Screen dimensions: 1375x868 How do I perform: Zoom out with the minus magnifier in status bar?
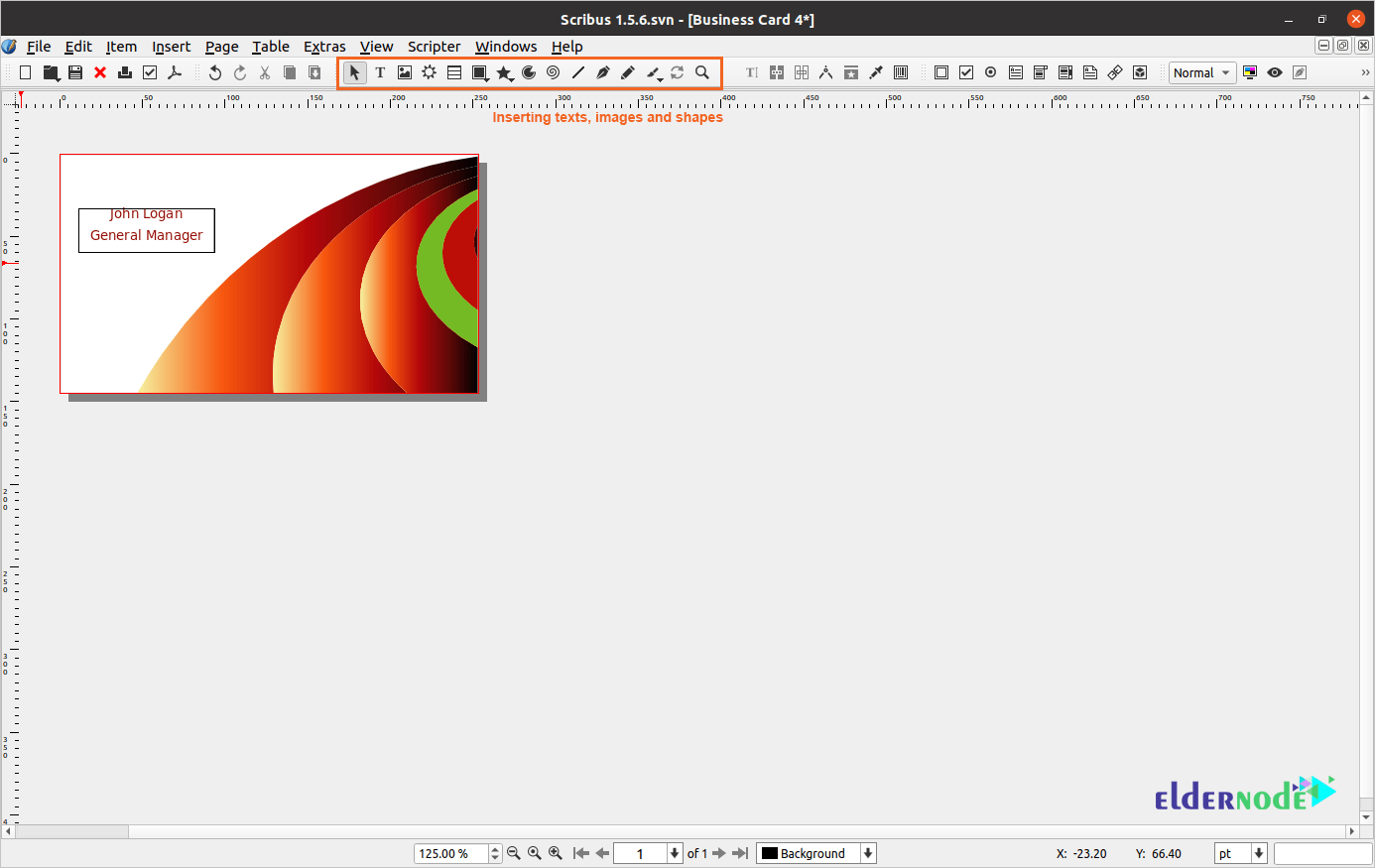tap(513, 853)
